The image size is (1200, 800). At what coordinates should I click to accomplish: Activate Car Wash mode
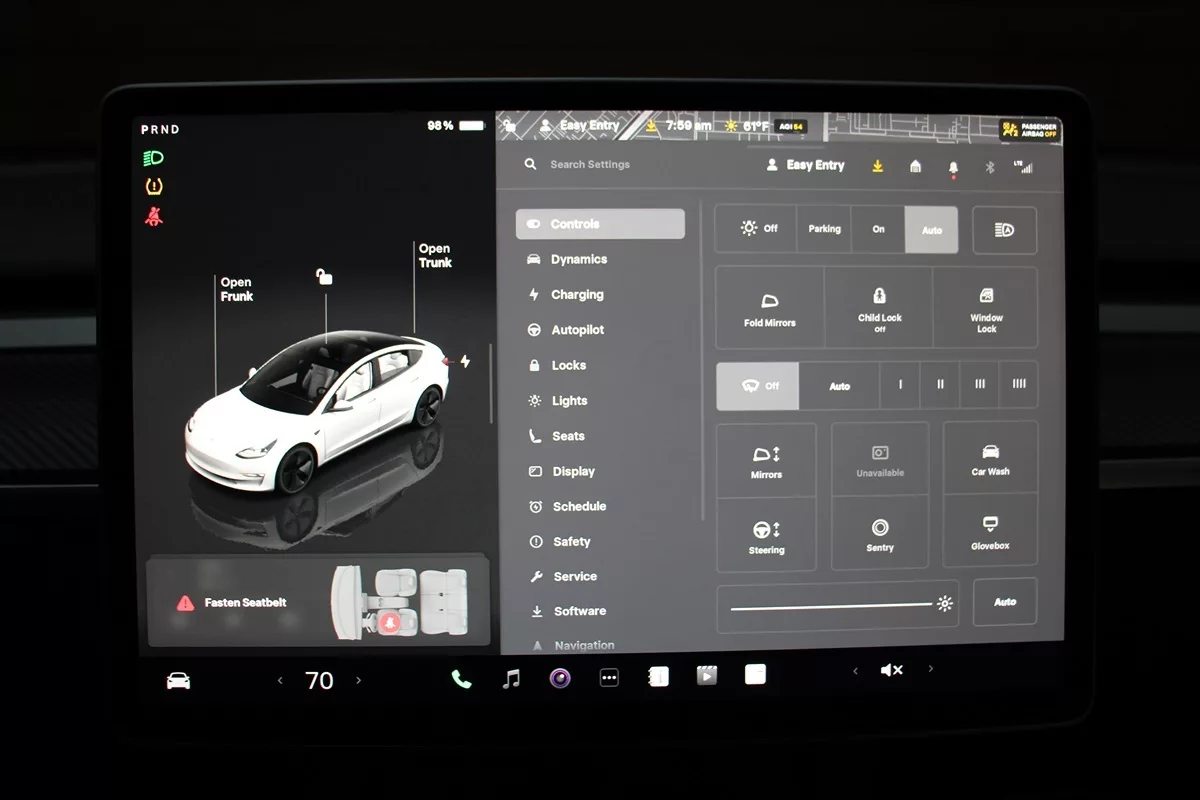pos(990,459)
